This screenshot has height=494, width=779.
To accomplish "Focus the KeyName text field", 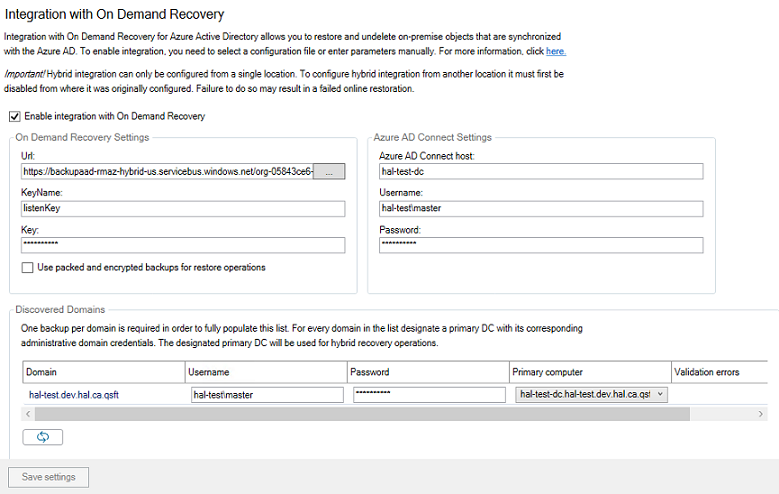I will 182,209.
